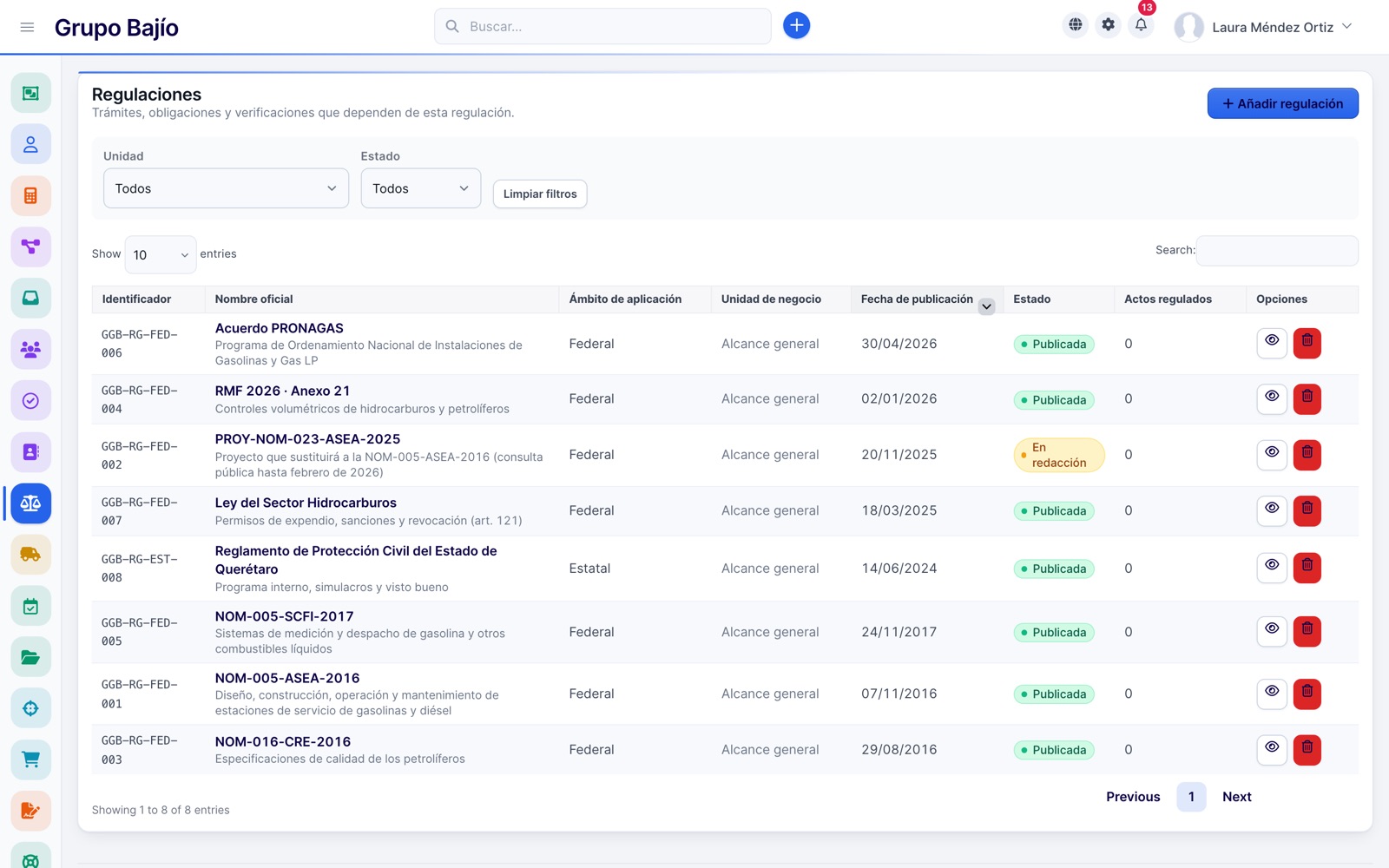
Task: Delete the Ley del Sector Hidrocarburos row
Action: (1307, 510)
